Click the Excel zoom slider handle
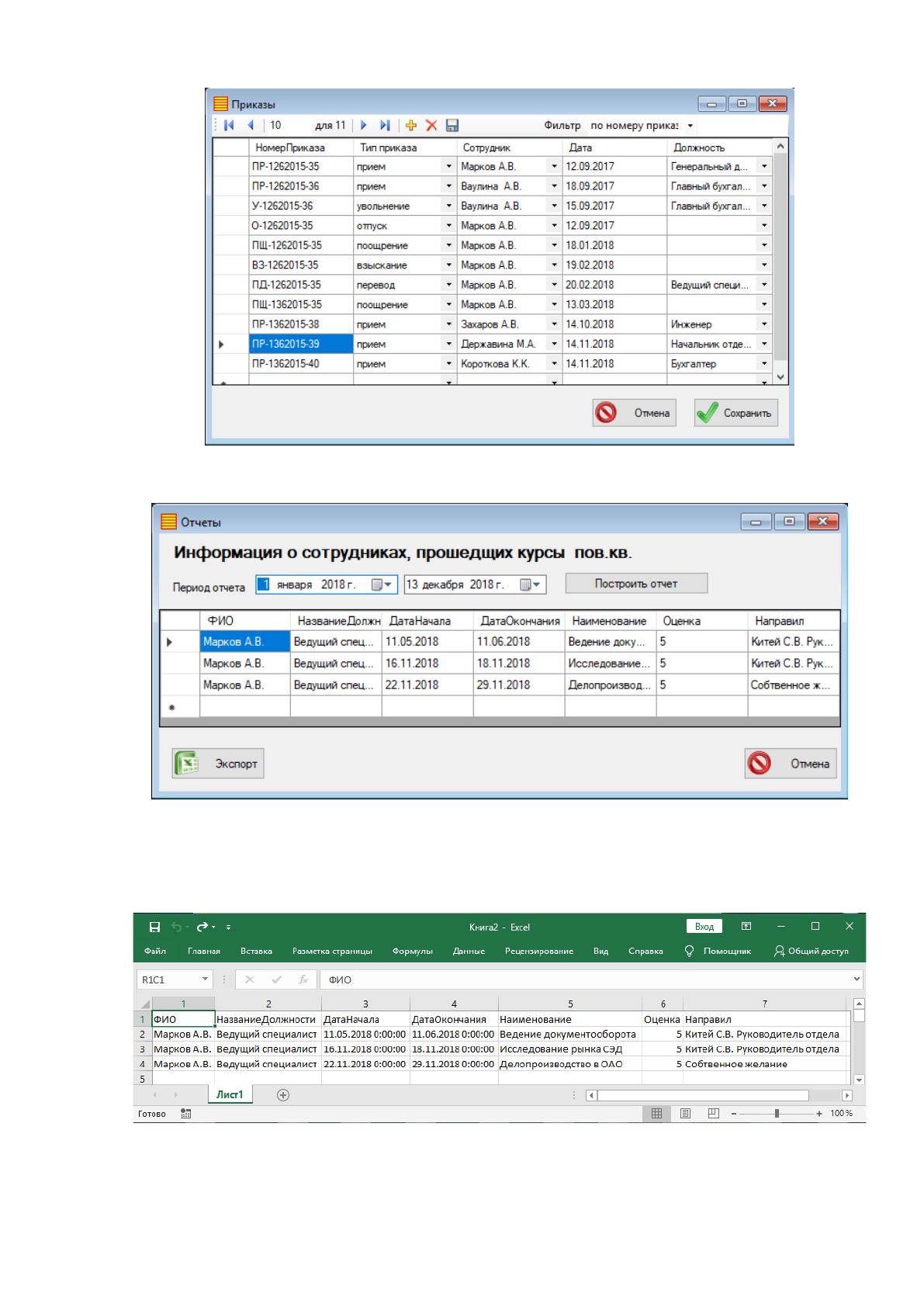 click(x=777, y=1113)
